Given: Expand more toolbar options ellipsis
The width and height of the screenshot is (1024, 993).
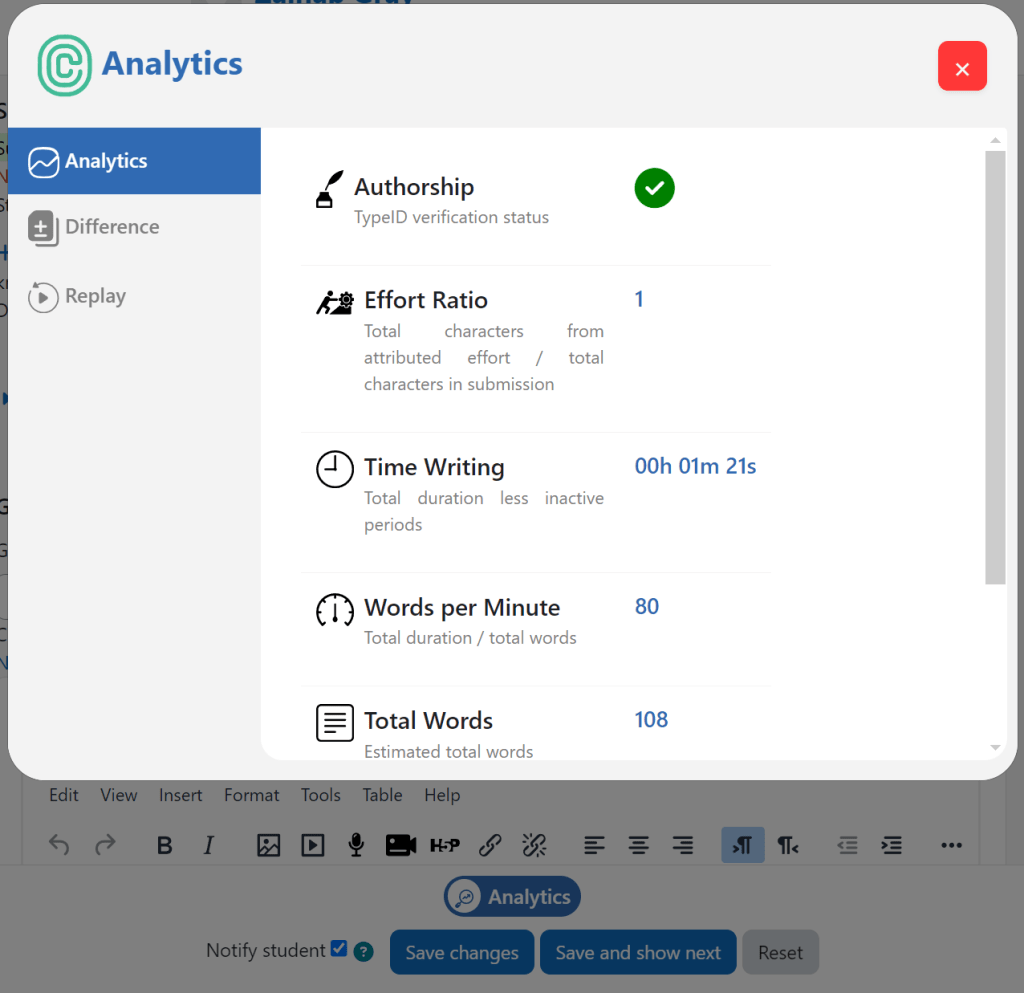Looking at the screenshot, I should 951,846.
